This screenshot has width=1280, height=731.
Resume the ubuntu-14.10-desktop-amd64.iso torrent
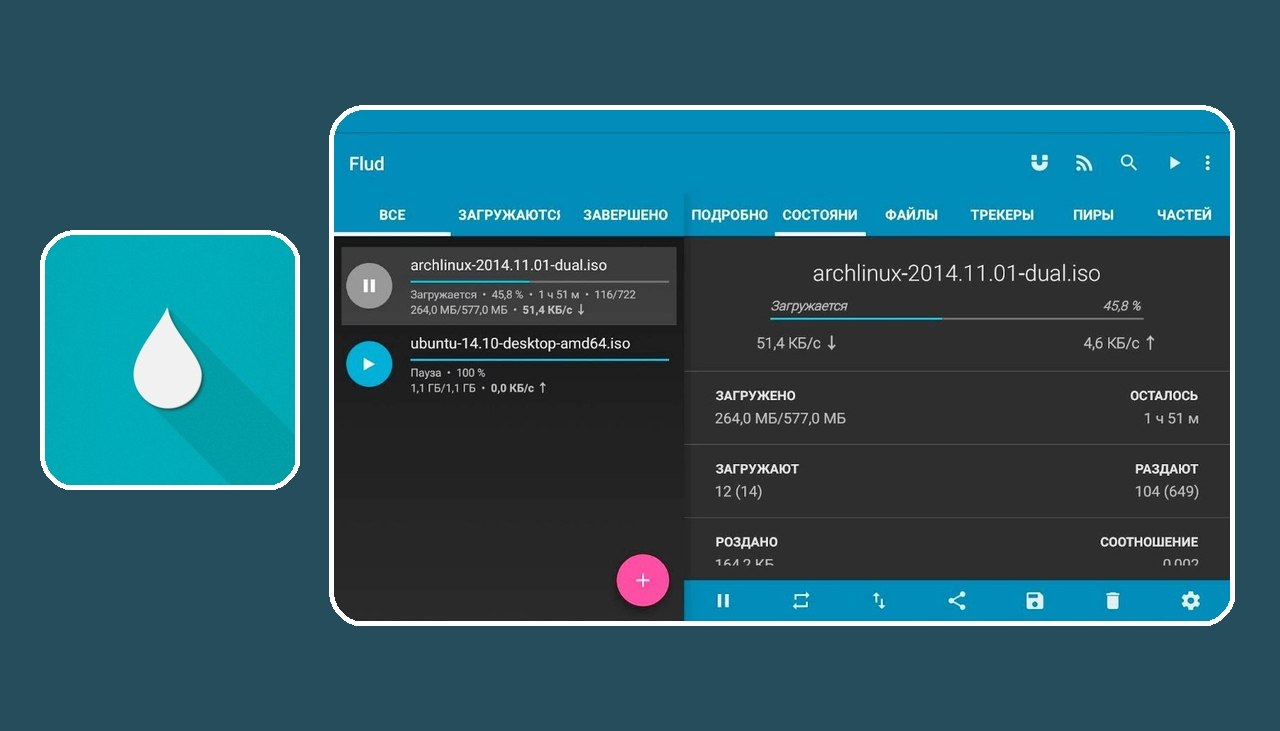pyautogui.click(x=369, y=364)
